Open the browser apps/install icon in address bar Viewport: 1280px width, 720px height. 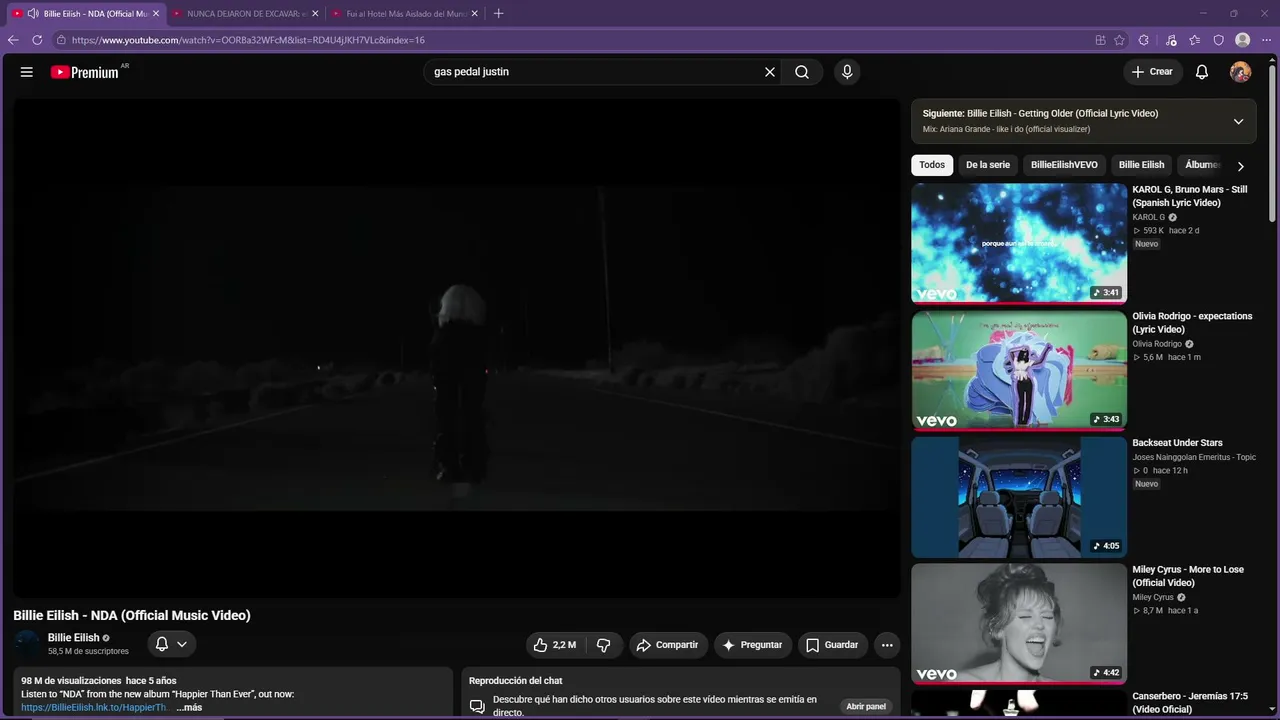[1100, 40]
